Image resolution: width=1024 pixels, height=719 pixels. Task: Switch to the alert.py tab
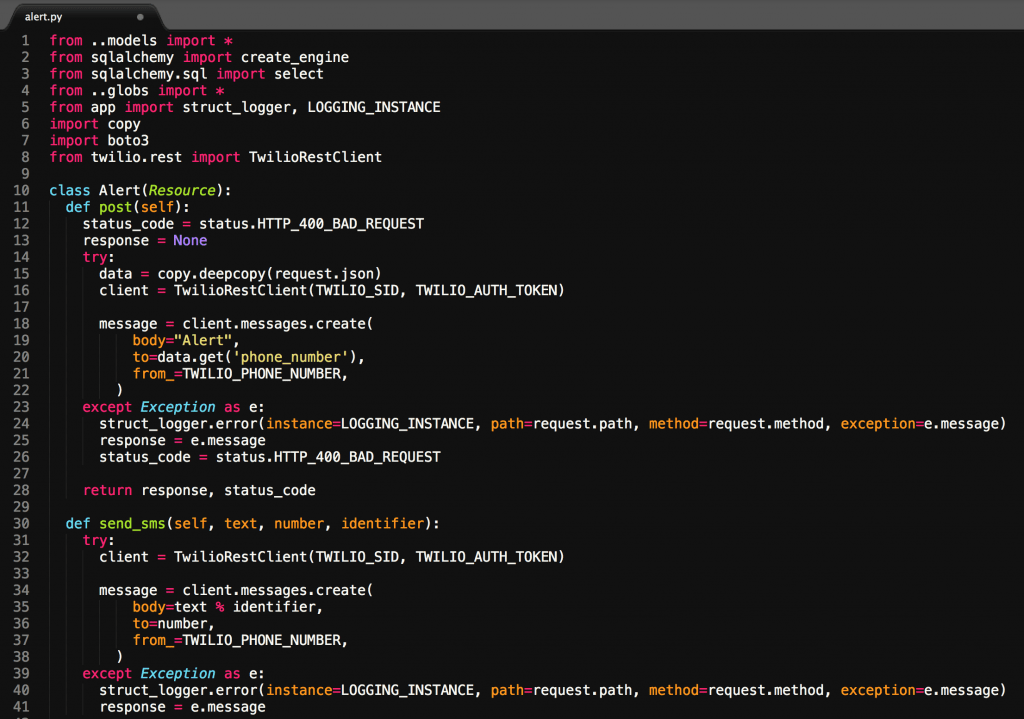45,16
